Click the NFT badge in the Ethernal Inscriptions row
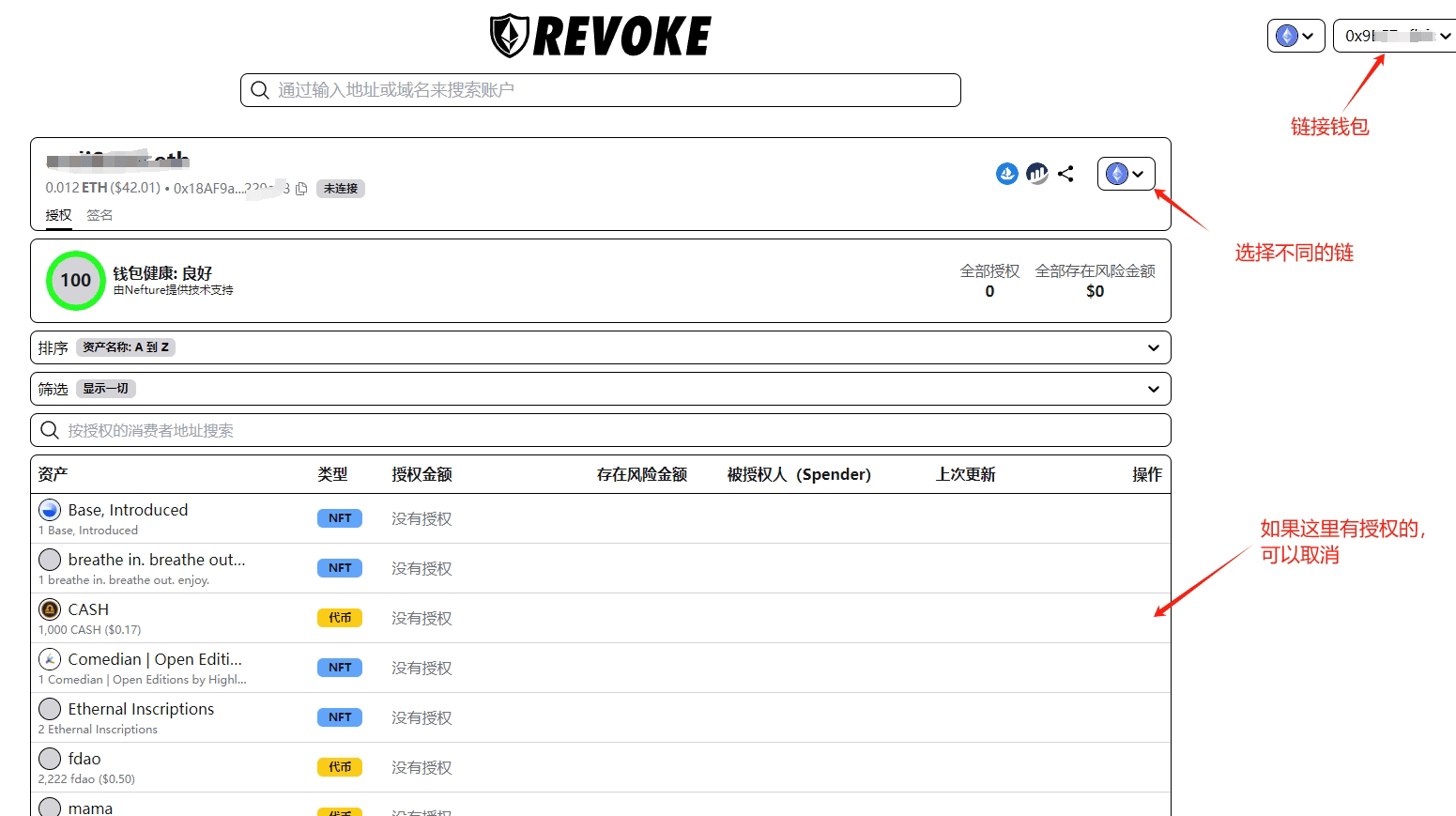The width and height of the screenshot is (1456, 816). 340,717
